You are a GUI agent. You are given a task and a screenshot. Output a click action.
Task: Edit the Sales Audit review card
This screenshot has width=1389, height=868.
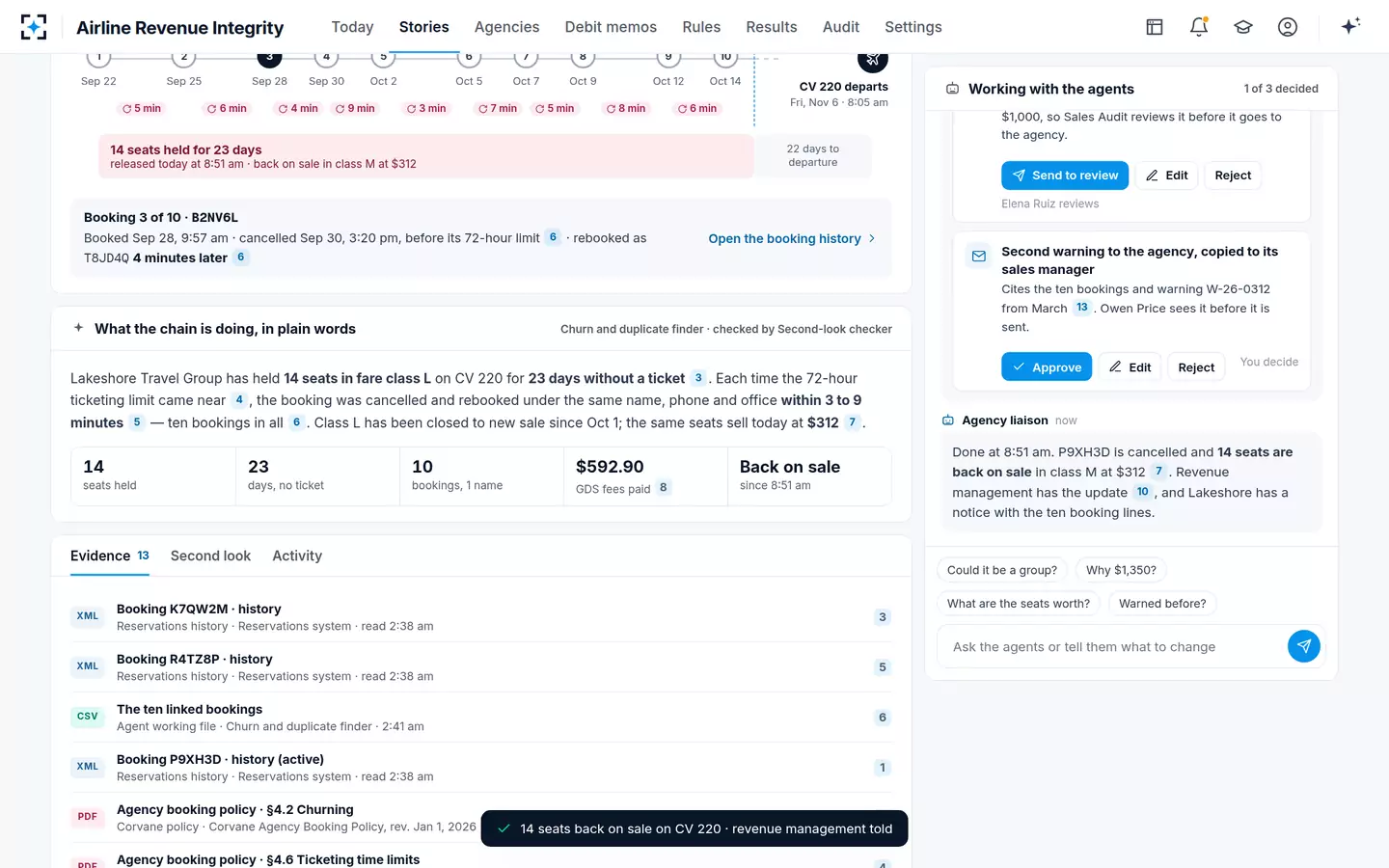click(1167, 176)
